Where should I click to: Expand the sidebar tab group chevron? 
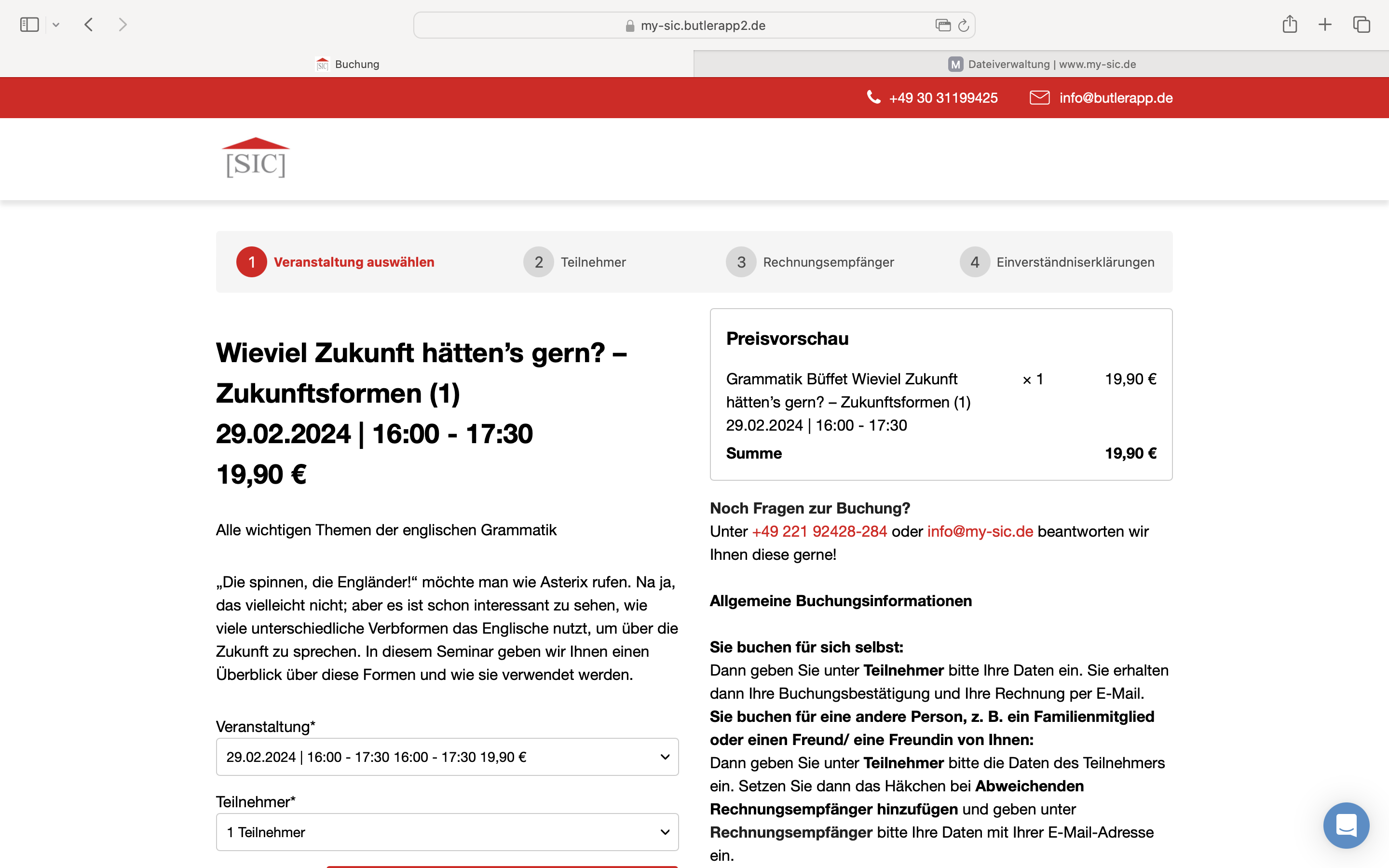click(55, 25)
